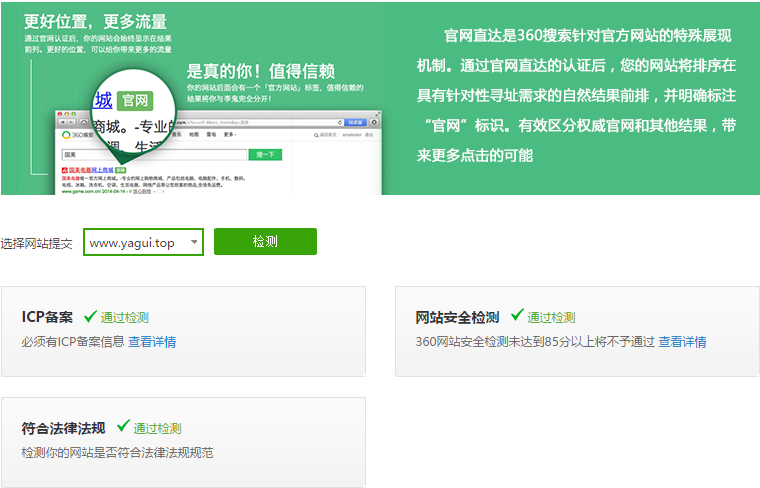Click the 必须有ICP备案信息 text
This screenshot has height=488, width=760.
[x=73, y=342]
